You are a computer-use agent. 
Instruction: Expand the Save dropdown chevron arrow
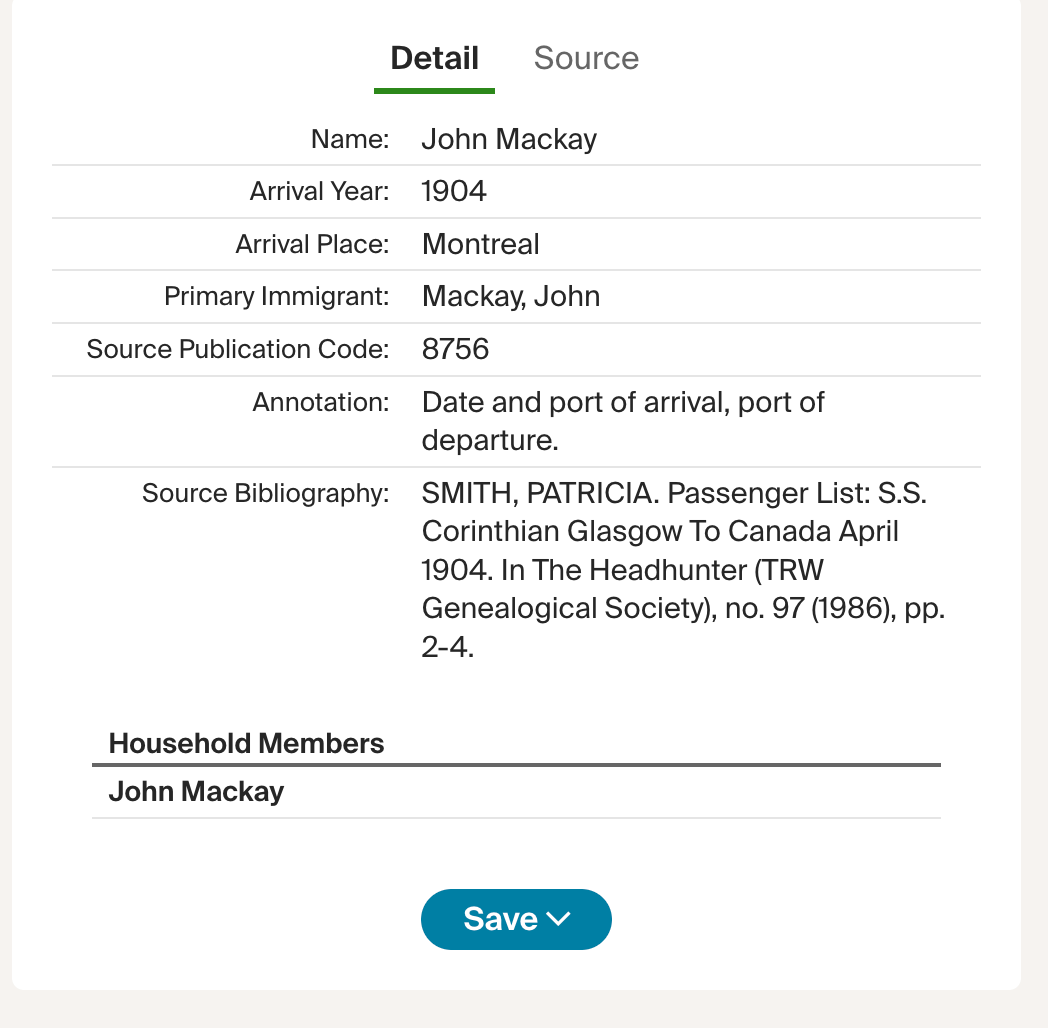click(559, 919)
